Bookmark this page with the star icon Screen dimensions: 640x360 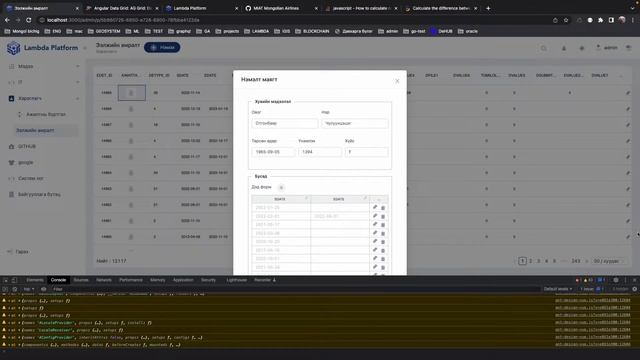(x=566, y=20)
